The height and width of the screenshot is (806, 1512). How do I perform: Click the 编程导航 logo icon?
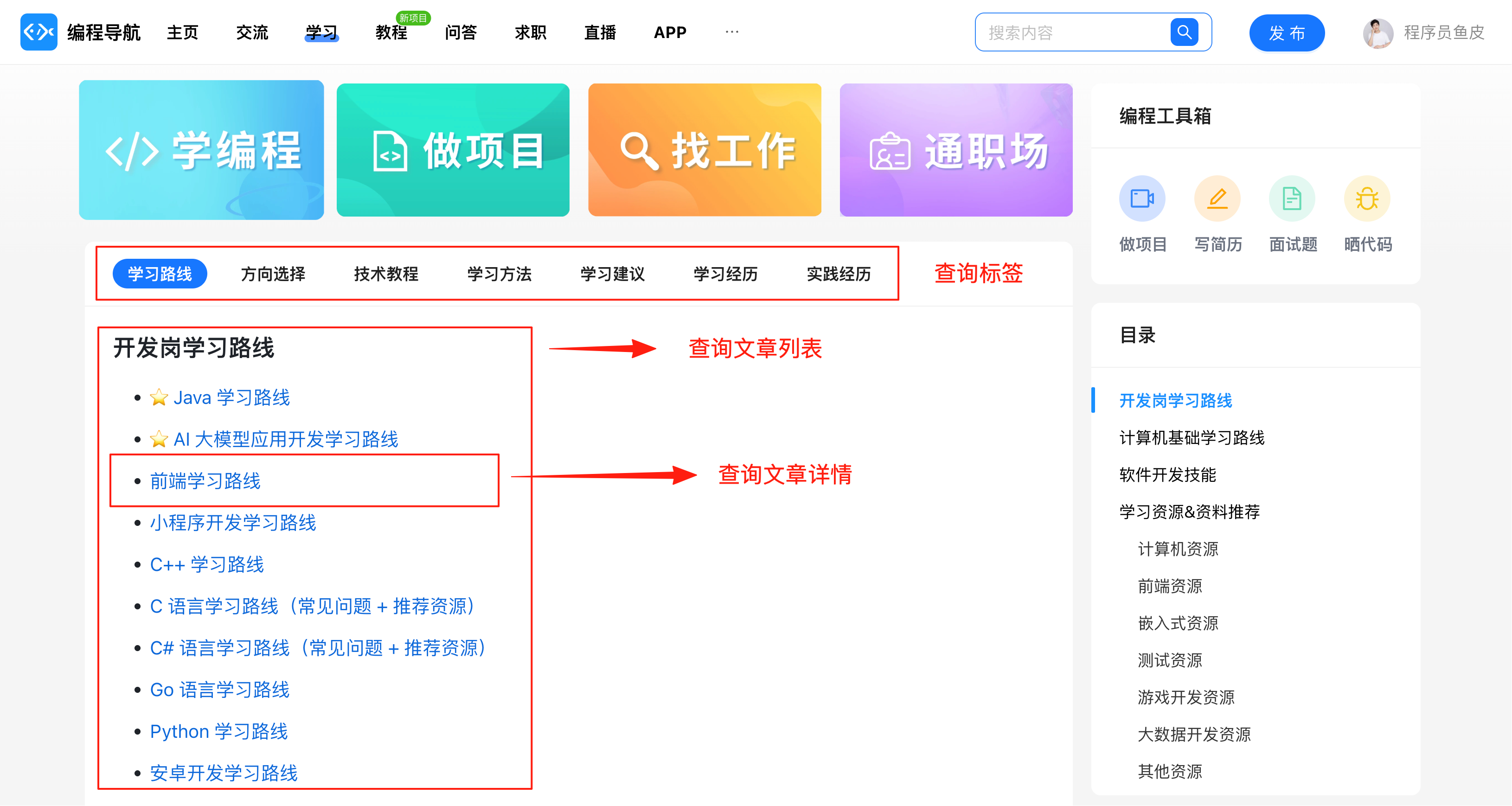tap(39, 32)
